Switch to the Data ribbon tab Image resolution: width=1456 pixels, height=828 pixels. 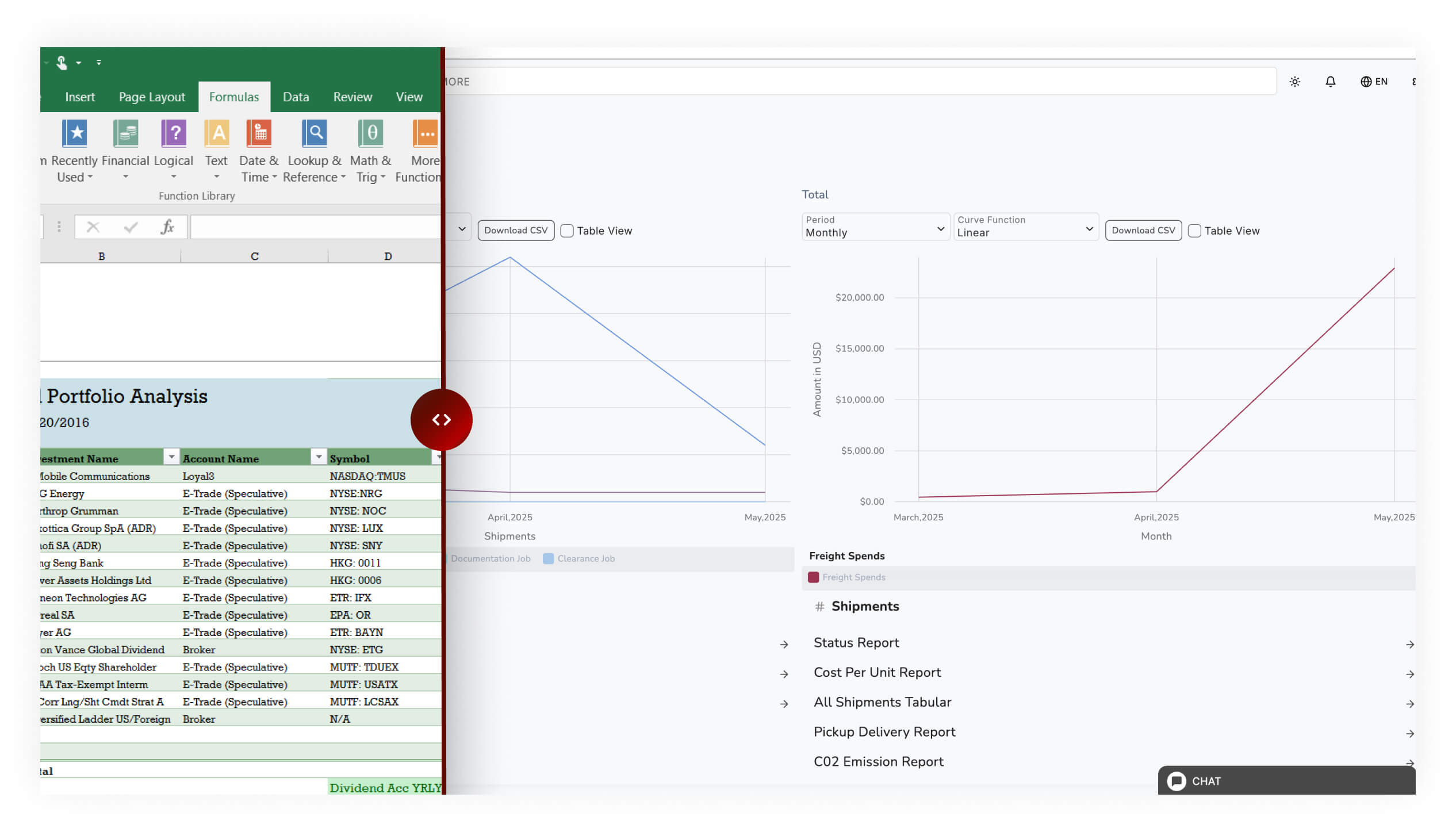coord(296,97)
